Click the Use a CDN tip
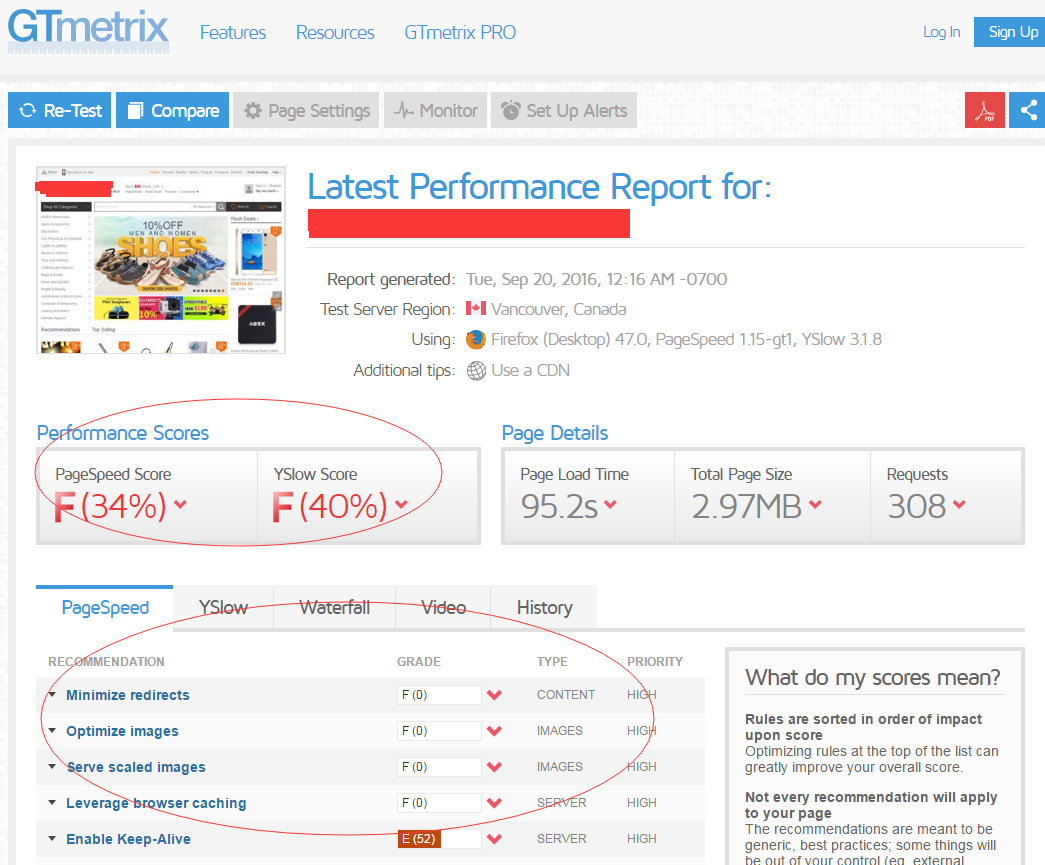Image resolution: width=1045 pixels, height=865 pixels. pos(530,371)
